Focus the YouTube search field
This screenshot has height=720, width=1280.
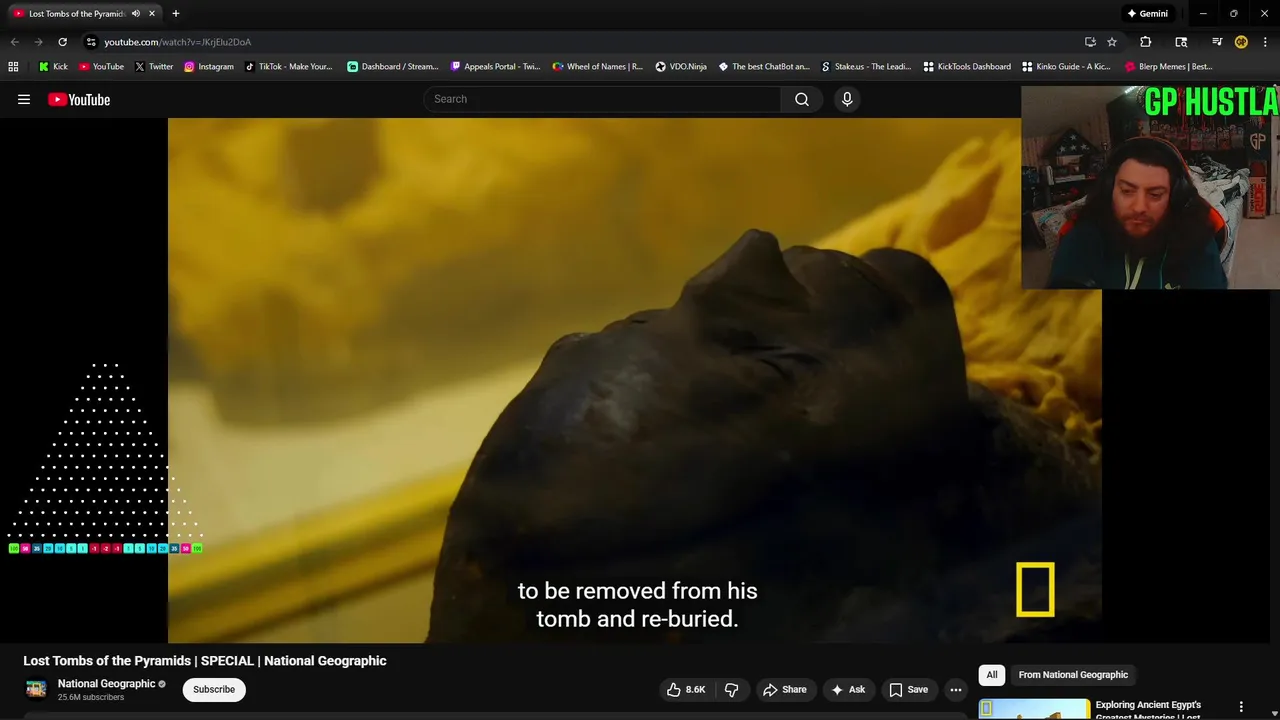[602, 99]
